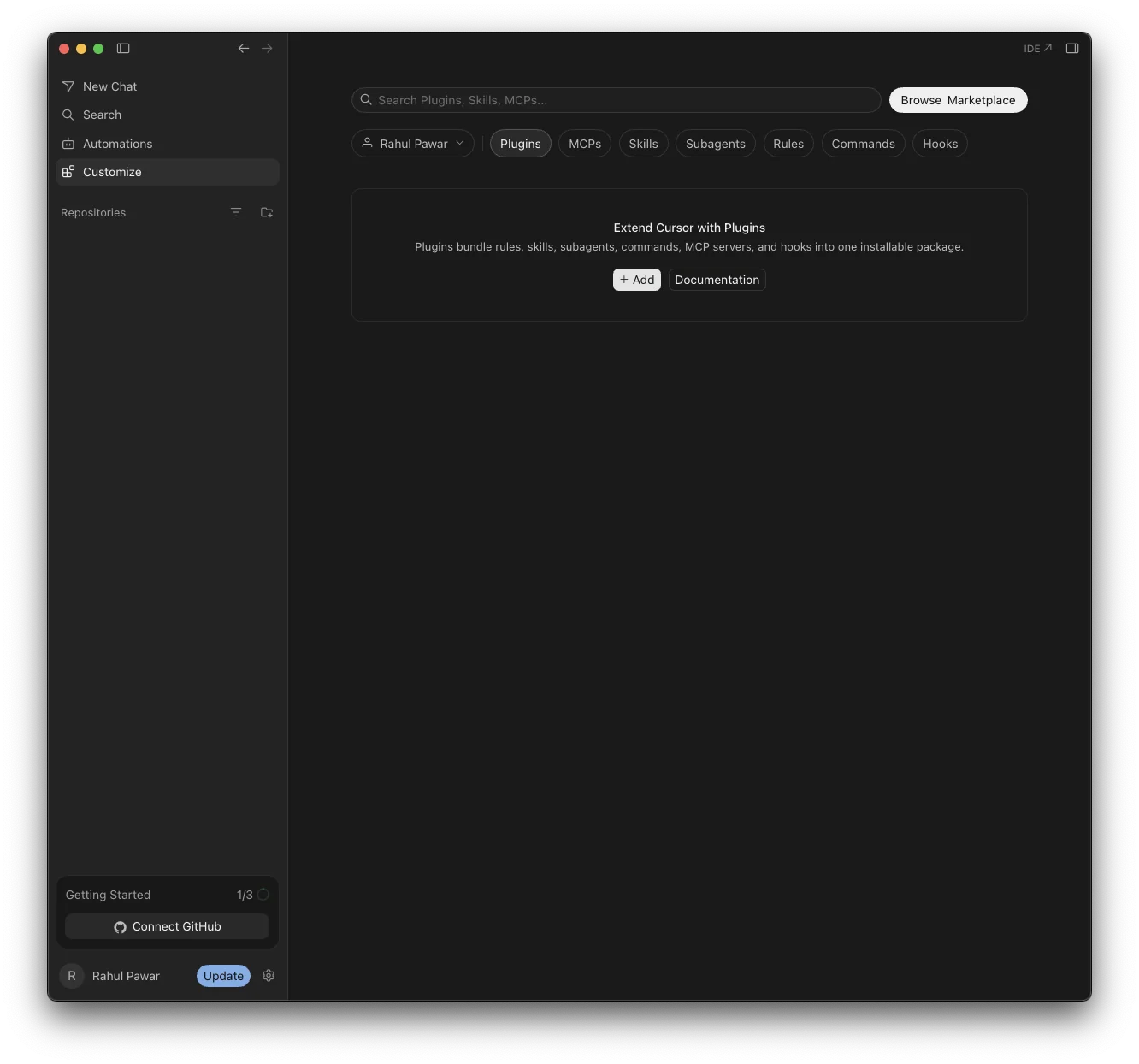Select Customize in the sidebar
Viewport: 1139px width, 1064px height.
[x=168, y=172]
